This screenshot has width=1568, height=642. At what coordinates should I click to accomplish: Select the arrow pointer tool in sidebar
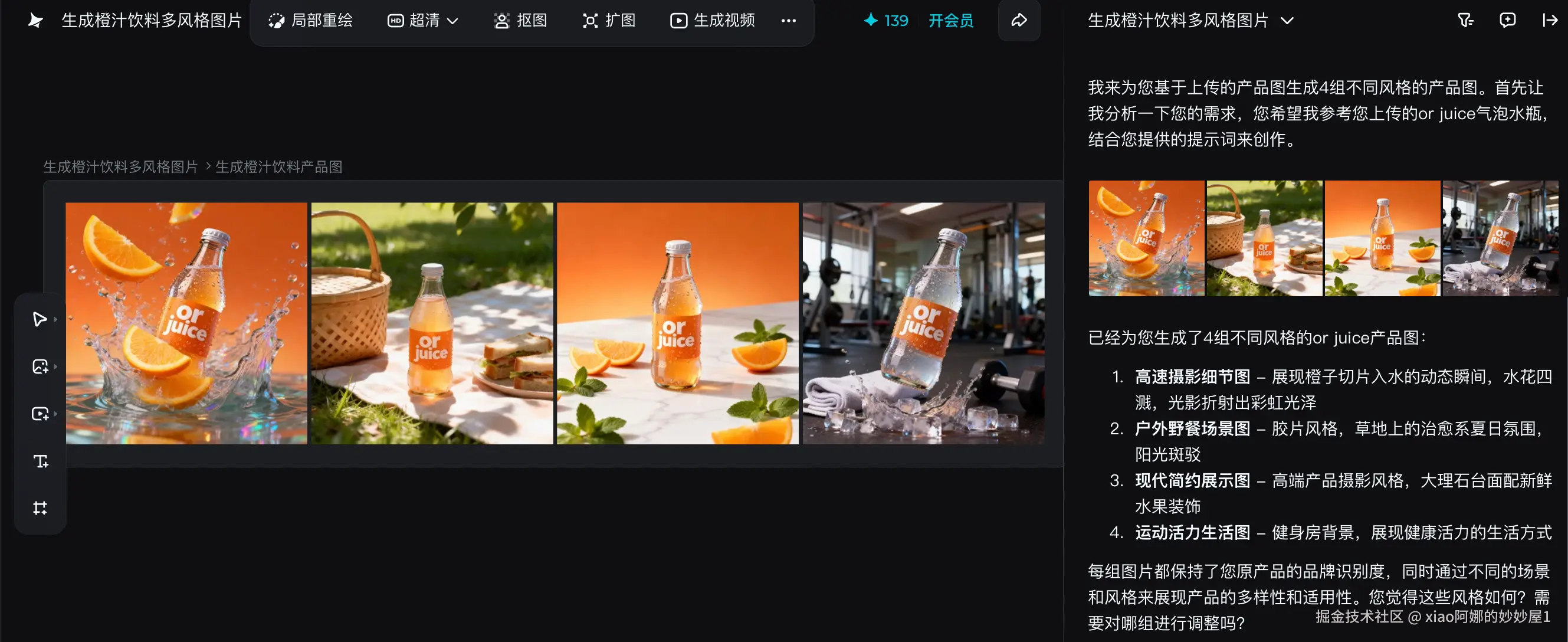(x=40, y=319)
